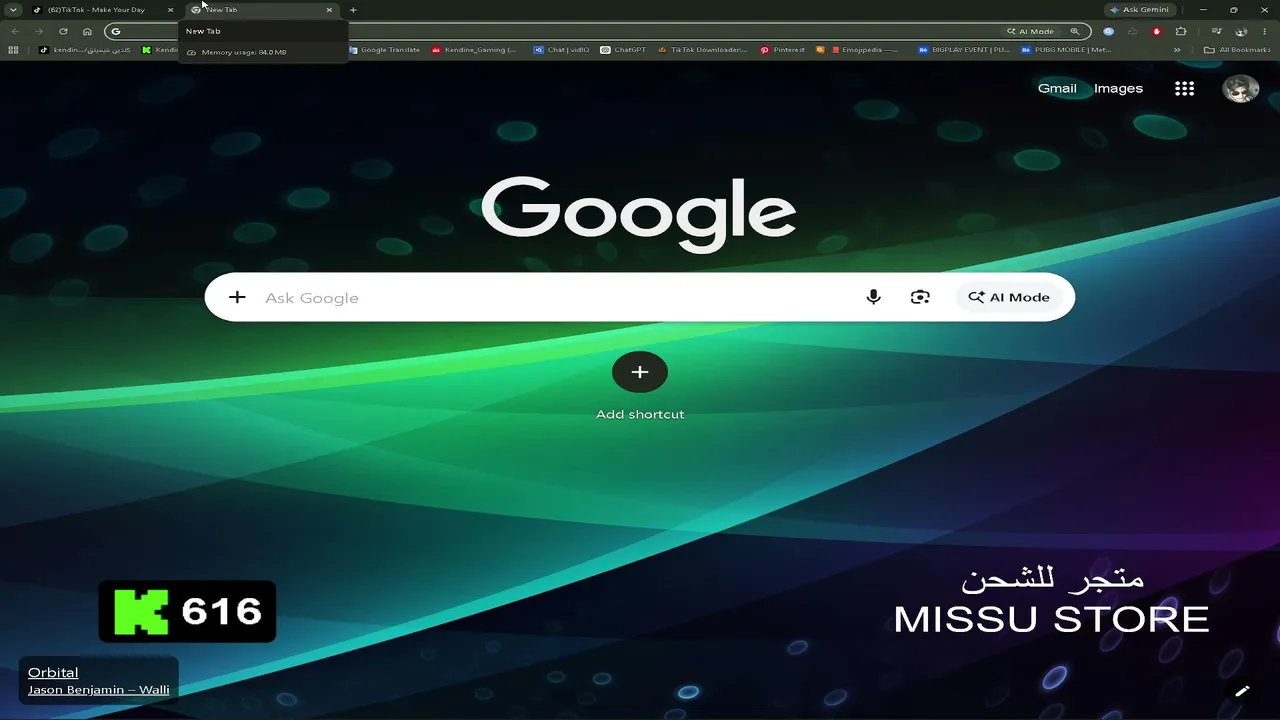The height and width of the screenshot is (720, 1280).
Task: Open the PUBG MOBILE bookmark
Action: point(1066,50)
